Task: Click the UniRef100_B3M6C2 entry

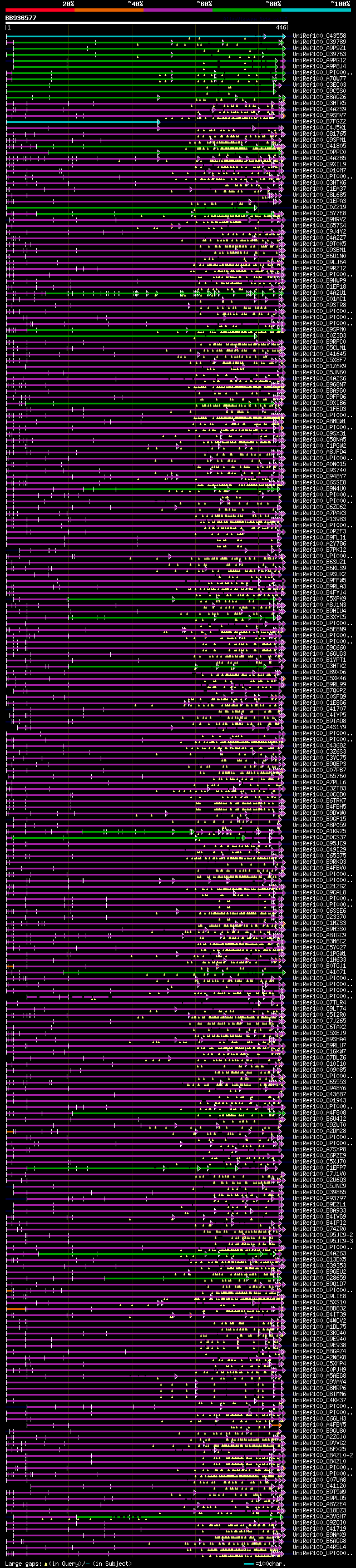Action: tap(319, 941)
